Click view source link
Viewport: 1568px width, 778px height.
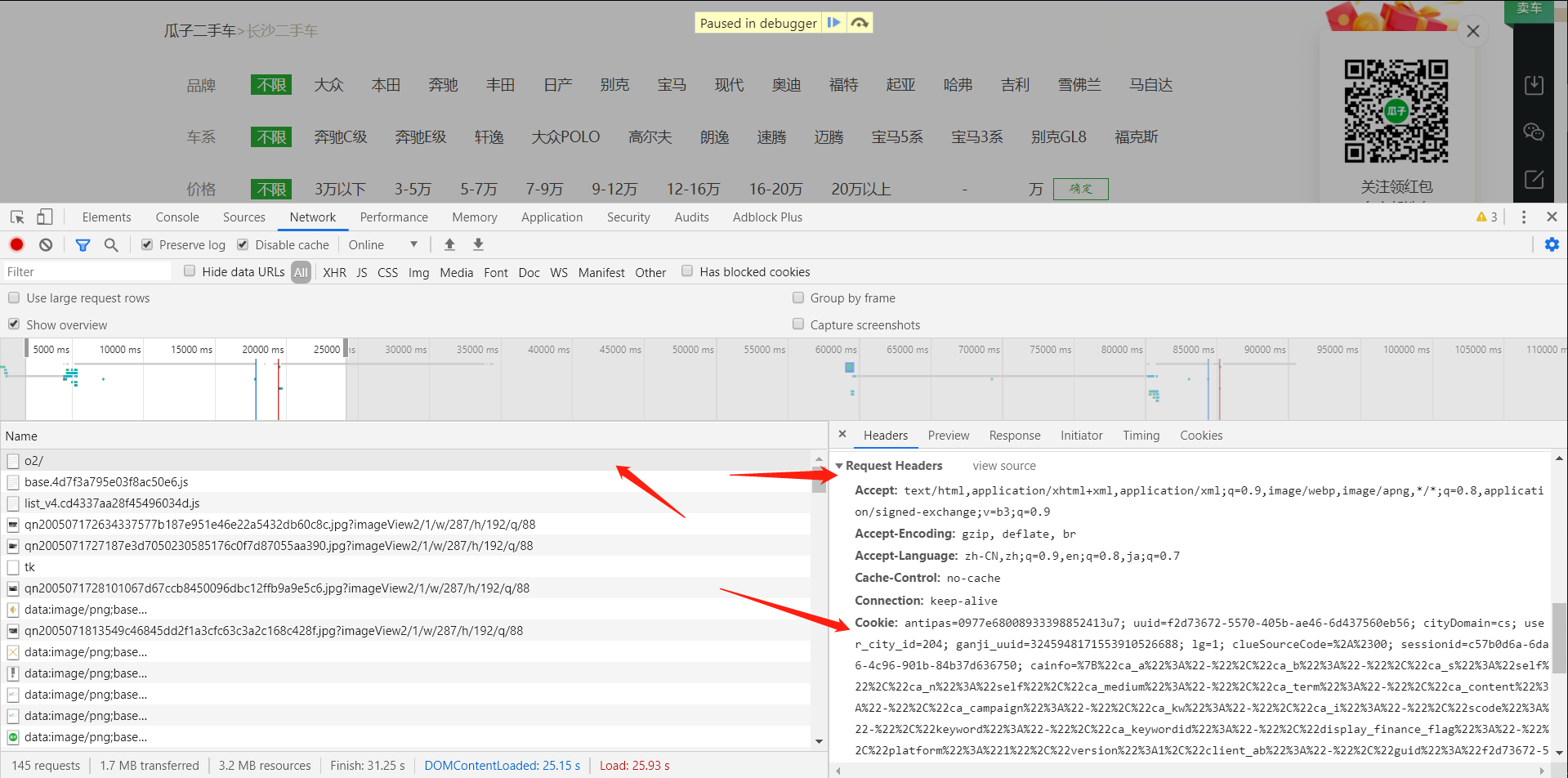coord(1004,465)
